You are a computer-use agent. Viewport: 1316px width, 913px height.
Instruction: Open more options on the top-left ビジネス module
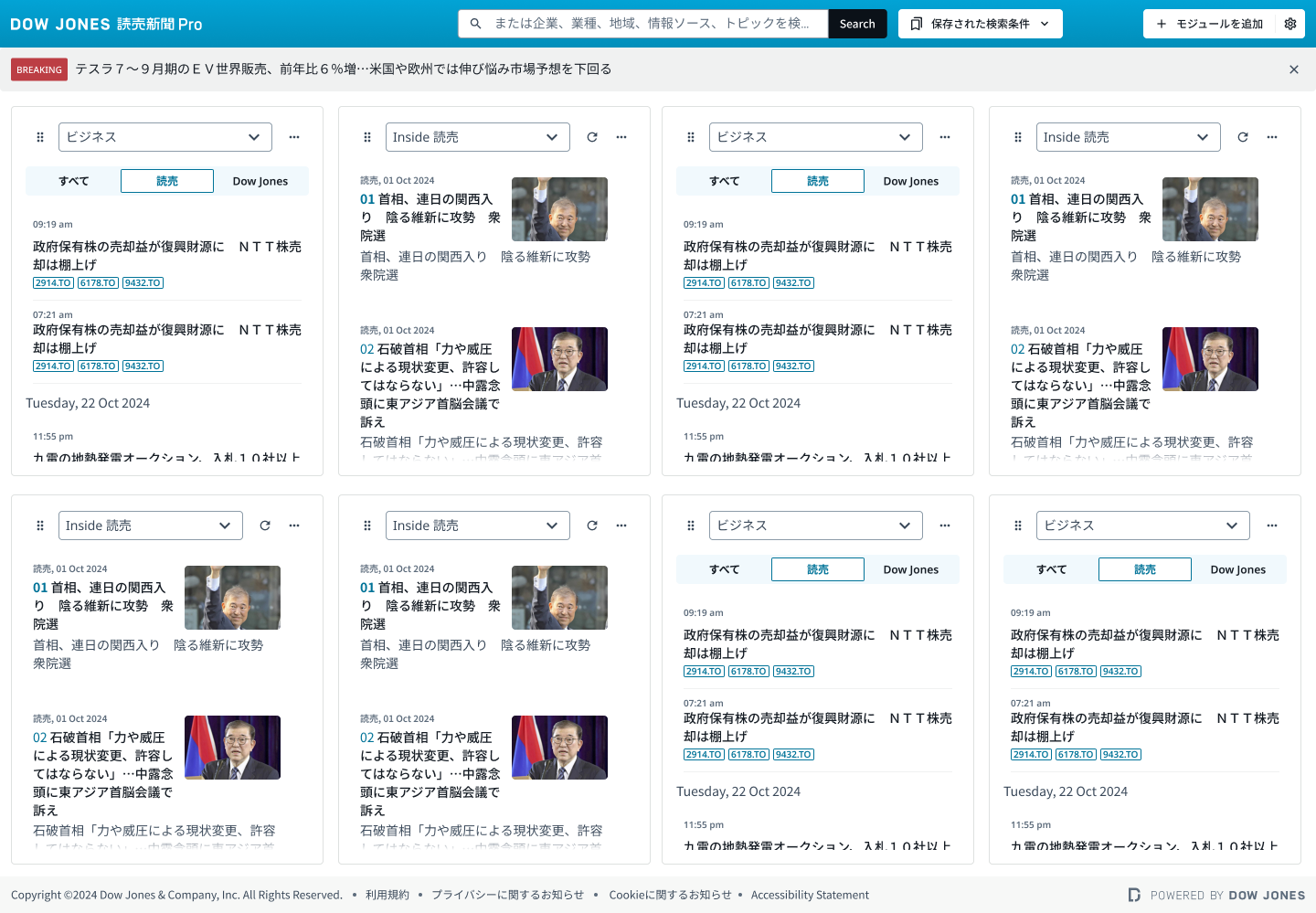click(294, 137)
